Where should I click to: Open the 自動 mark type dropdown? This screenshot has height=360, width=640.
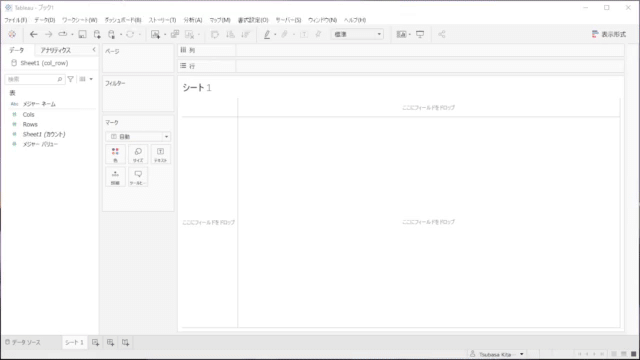138,136
